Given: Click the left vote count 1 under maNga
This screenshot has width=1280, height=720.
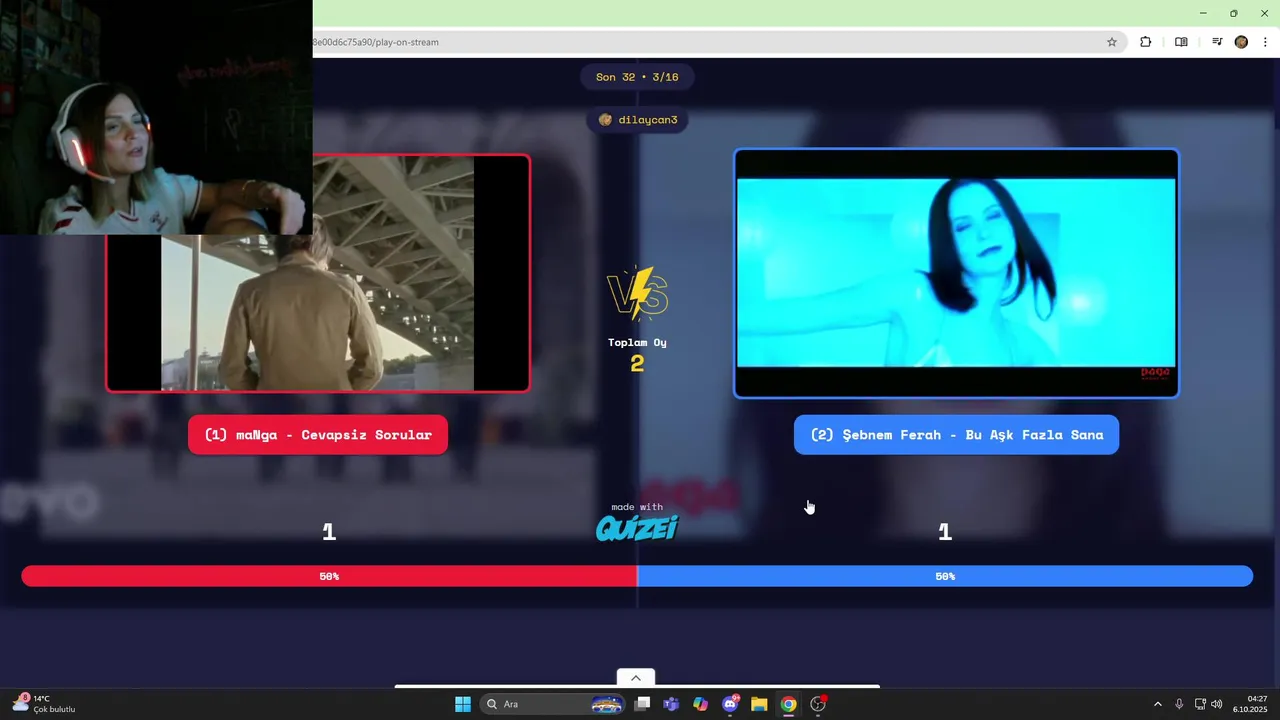Looking at the screenshot, I should (329, 532).
